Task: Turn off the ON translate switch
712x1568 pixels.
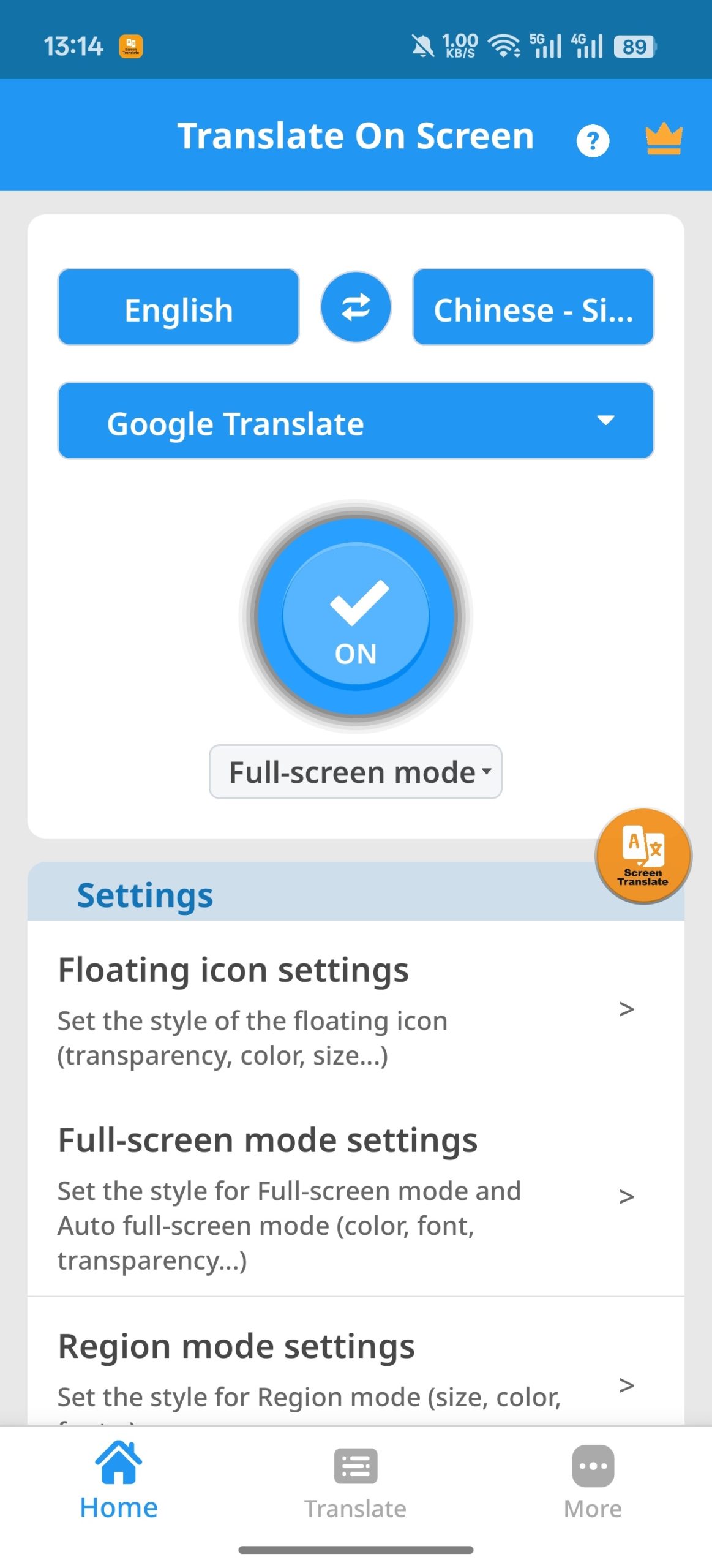Action: click(356, 616)
